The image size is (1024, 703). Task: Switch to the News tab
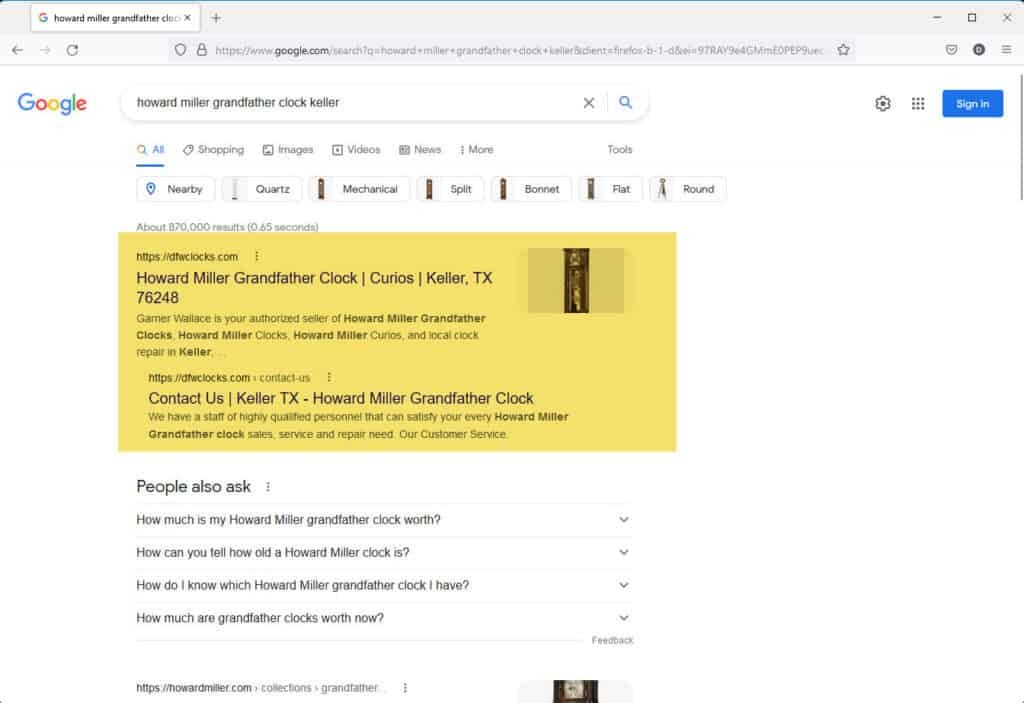(420, 150)
